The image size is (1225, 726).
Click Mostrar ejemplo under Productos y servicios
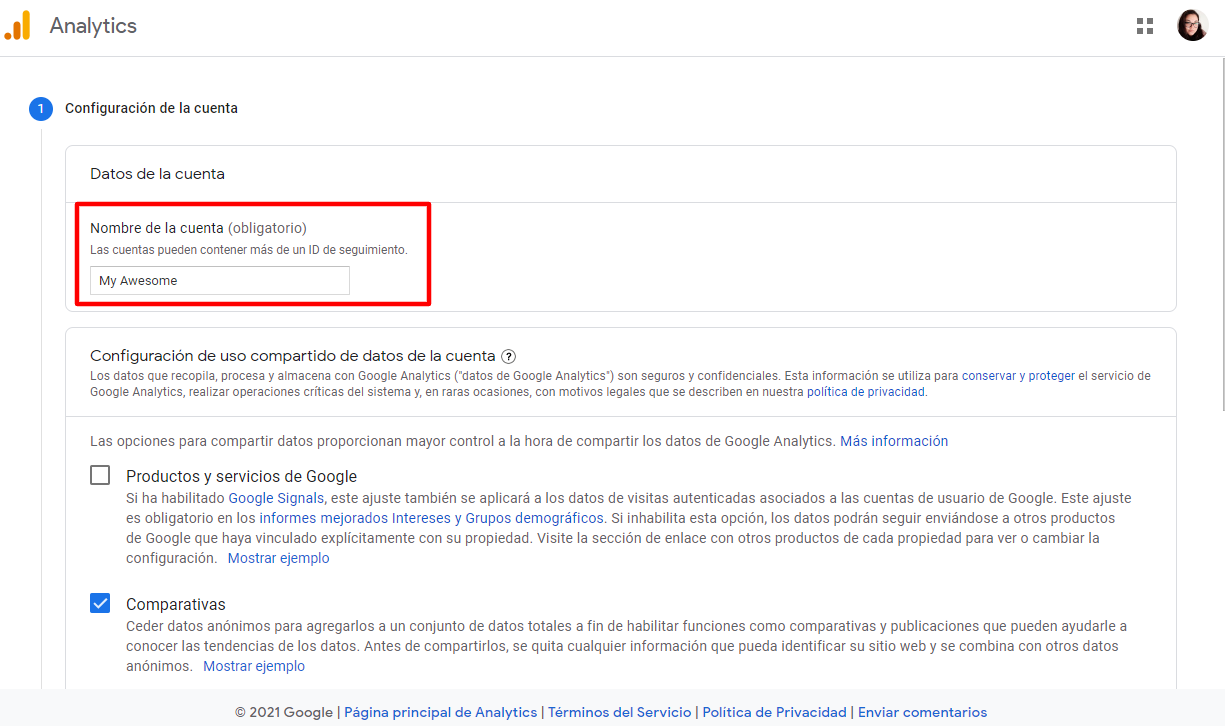point(278,558)
